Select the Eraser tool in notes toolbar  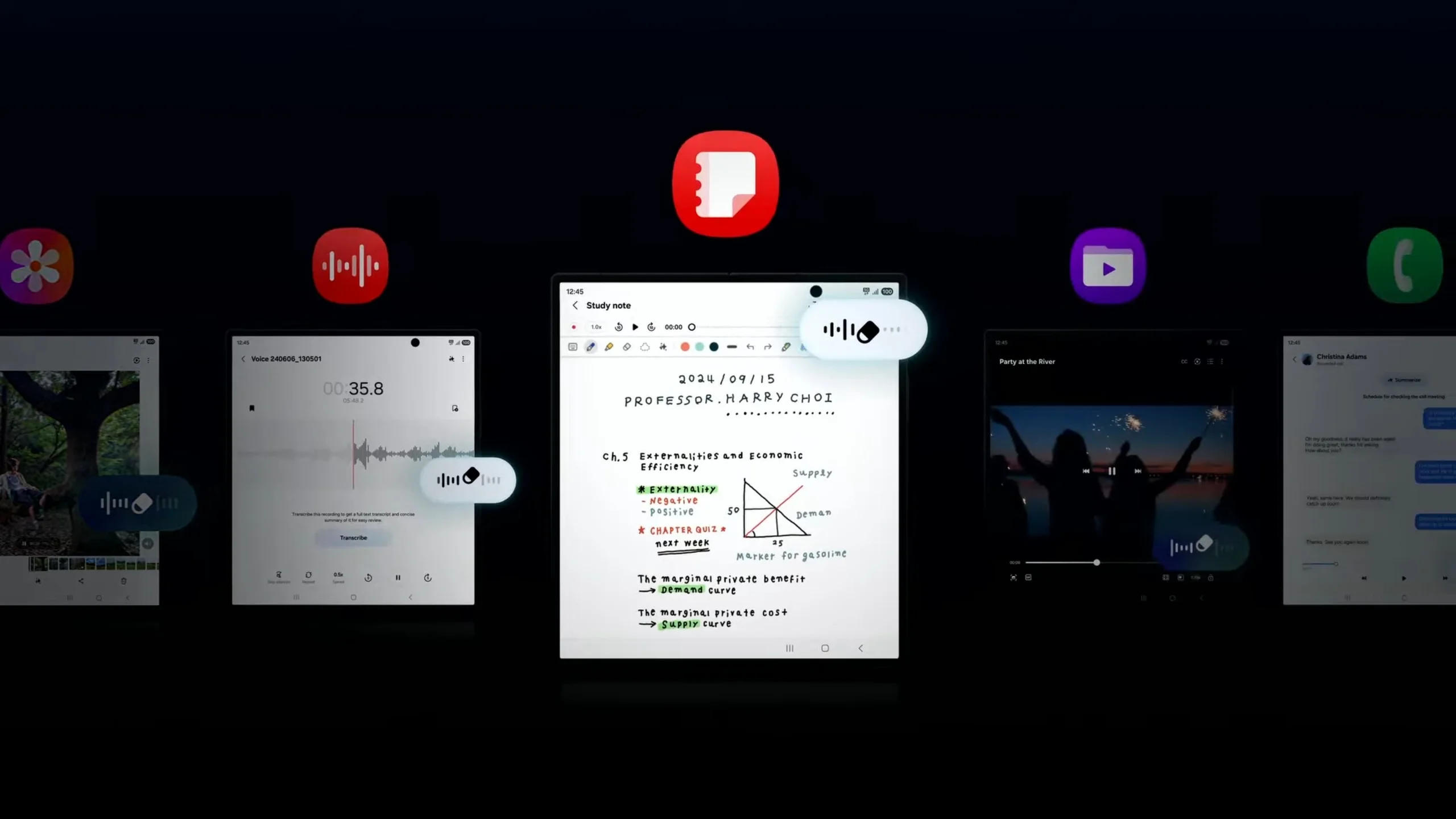(x=627, y=347)
